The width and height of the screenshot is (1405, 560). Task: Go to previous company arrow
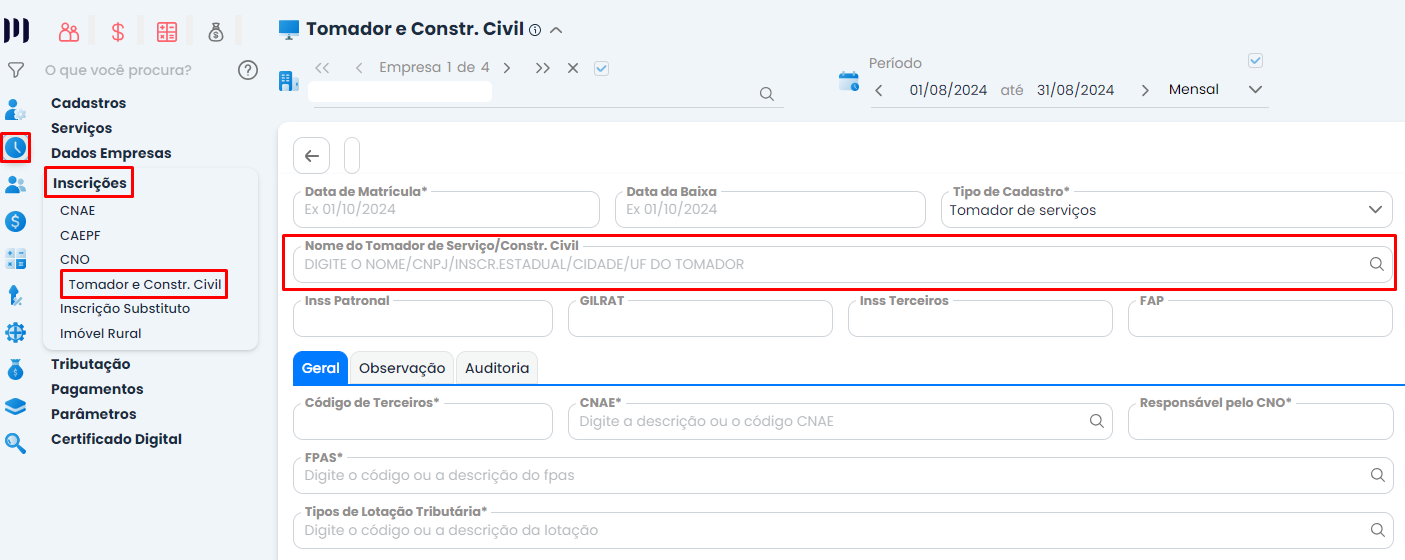tap(359, 68)
